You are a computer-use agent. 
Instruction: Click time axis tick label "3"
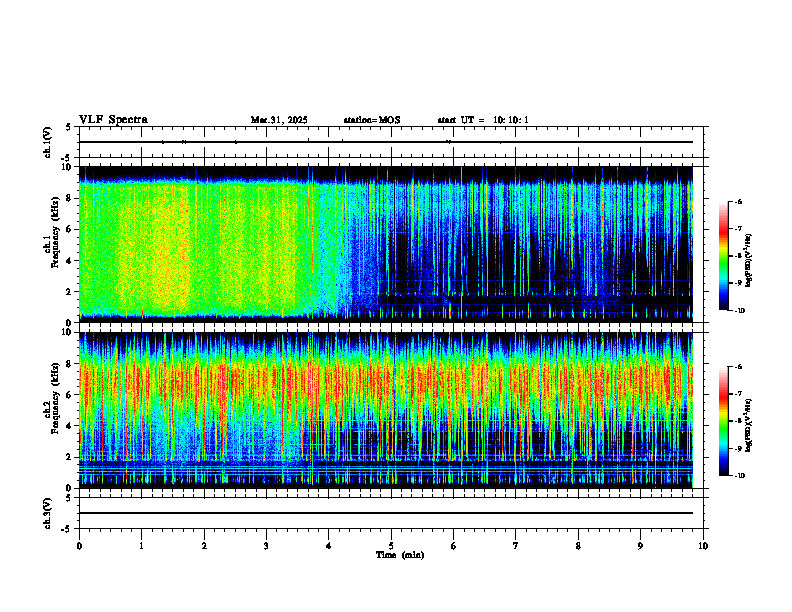click(266, 546)
